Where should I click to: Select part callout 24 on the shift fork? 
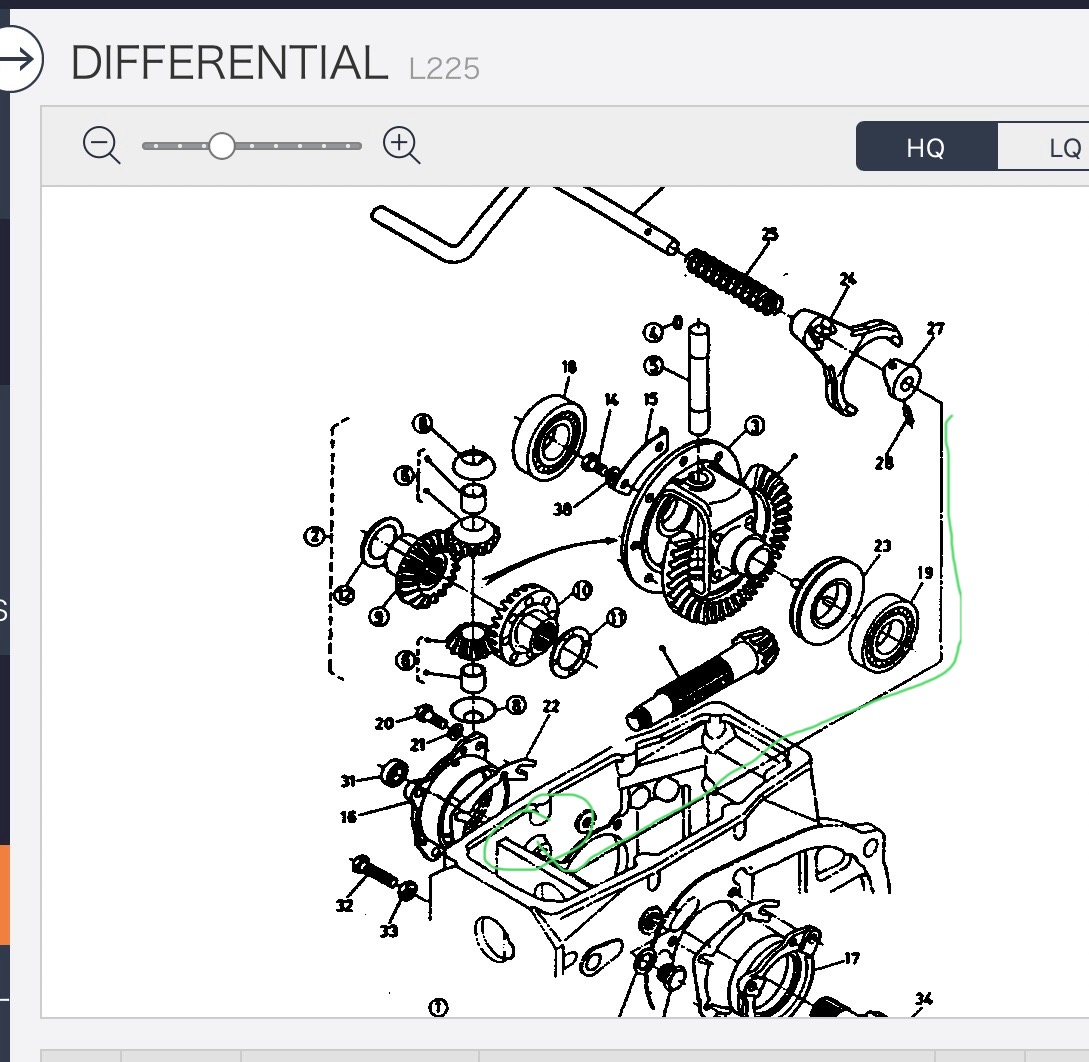(x=848, y=280)
